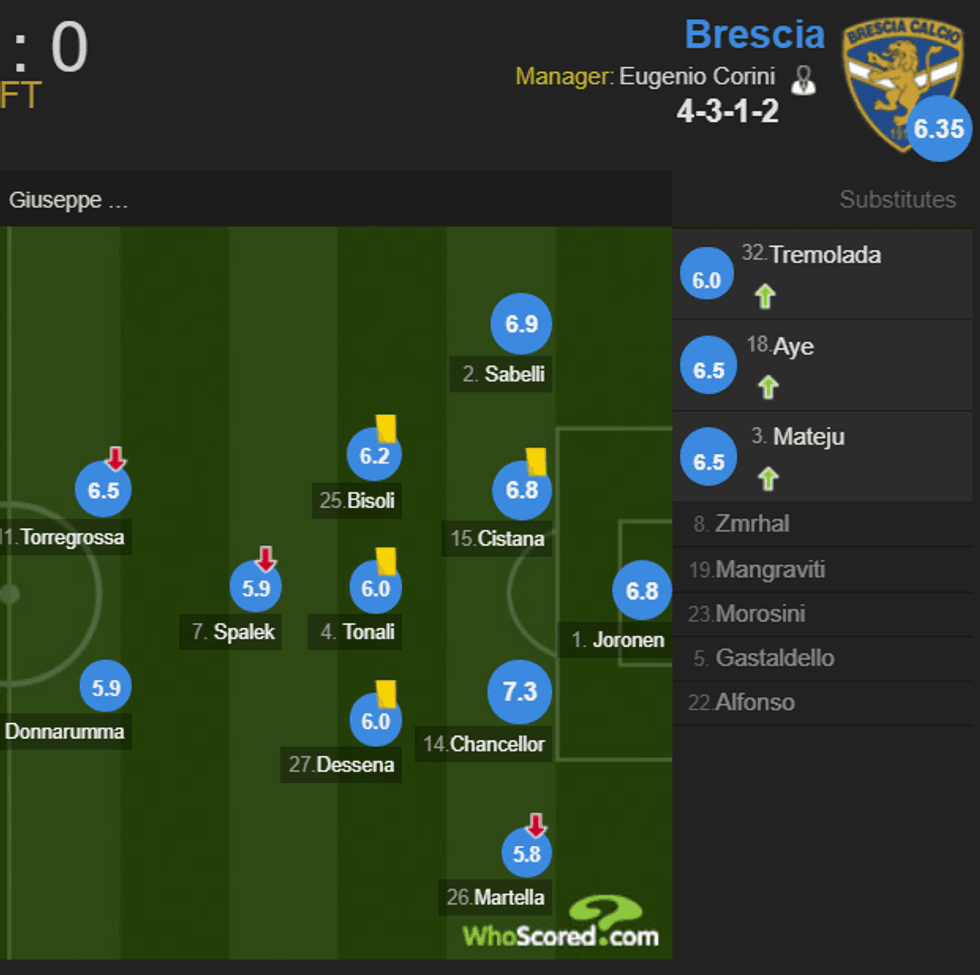The image size is (980, 975).
Task: Click Joronen's 6.8 rating circle
Action: pos(641,591)
